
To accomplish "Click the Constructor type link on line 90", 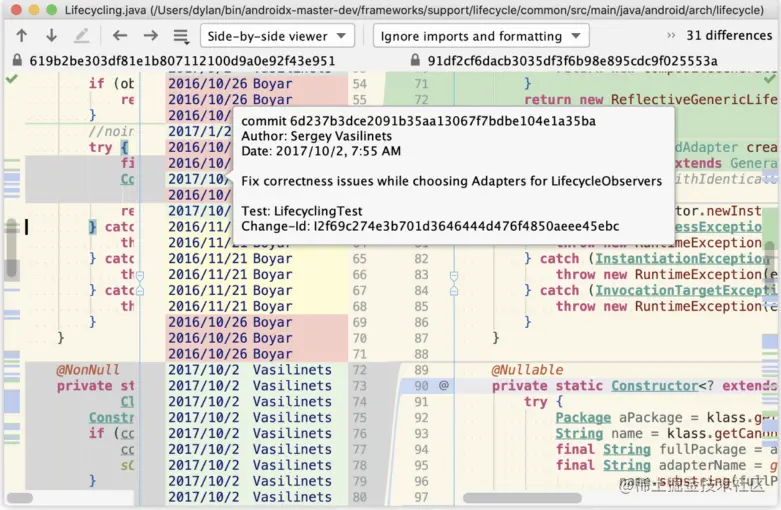I will pyautogui.click(x=654, y=385).
